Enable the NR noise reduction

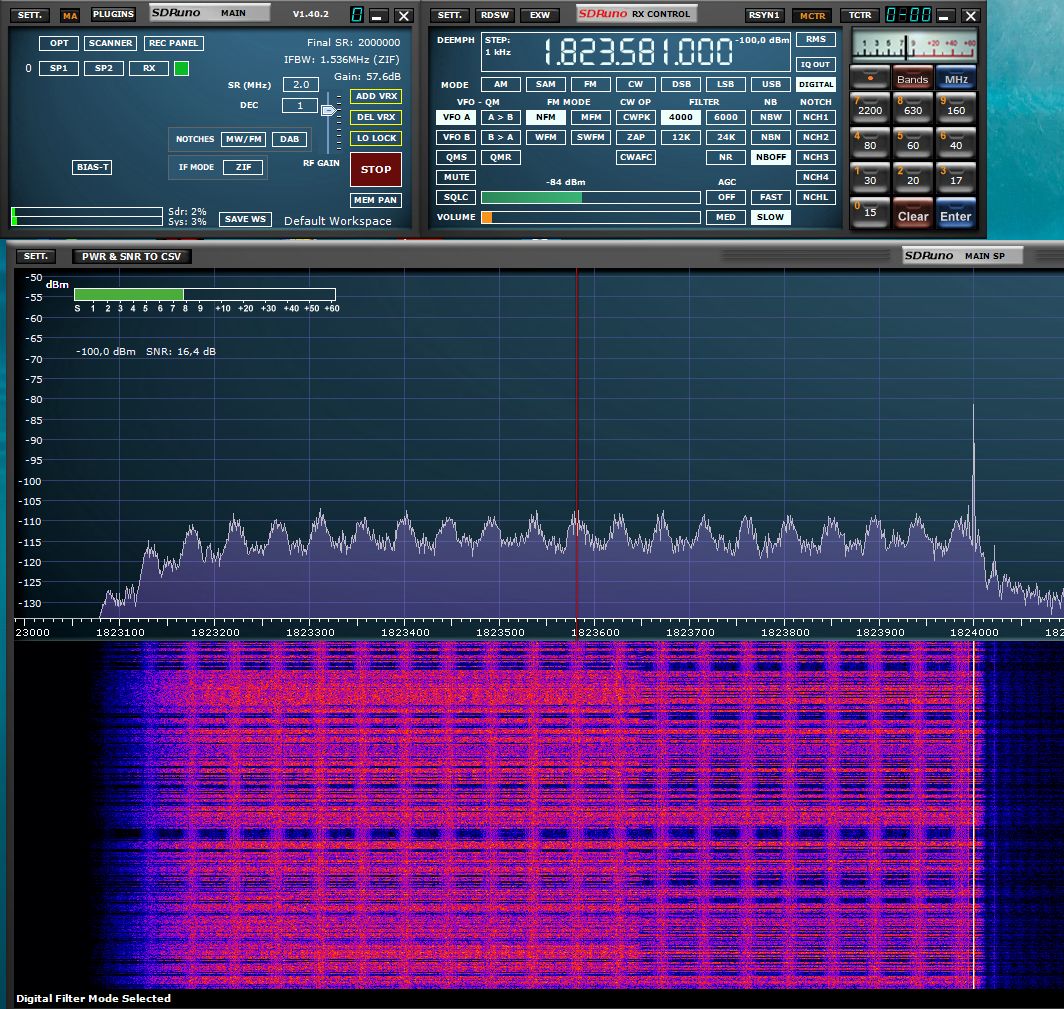pyautogui.click(x=725, y=157)
